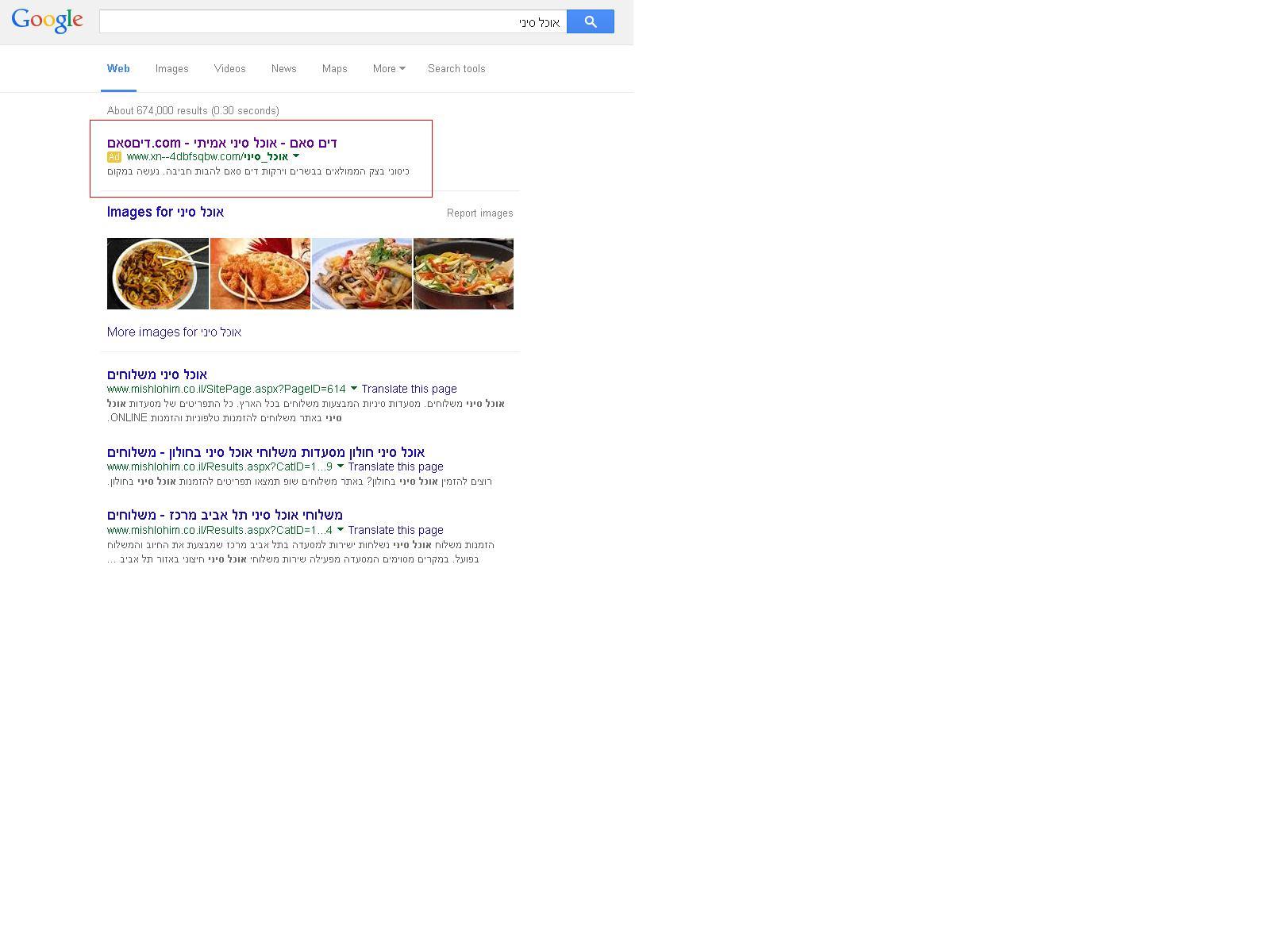Click the fried chicken plate thumbnail
Image resolution: width=1270 pixels, height=952 pixels.
click(x=260, y=274)
